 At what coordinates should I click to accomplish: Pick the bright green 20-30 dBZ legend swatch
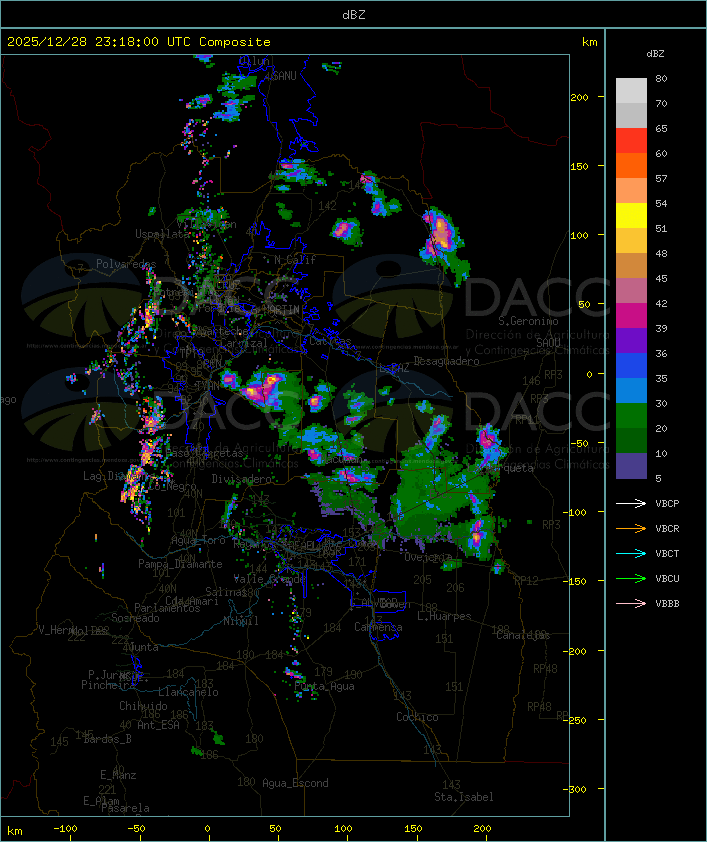coord(631,415)
